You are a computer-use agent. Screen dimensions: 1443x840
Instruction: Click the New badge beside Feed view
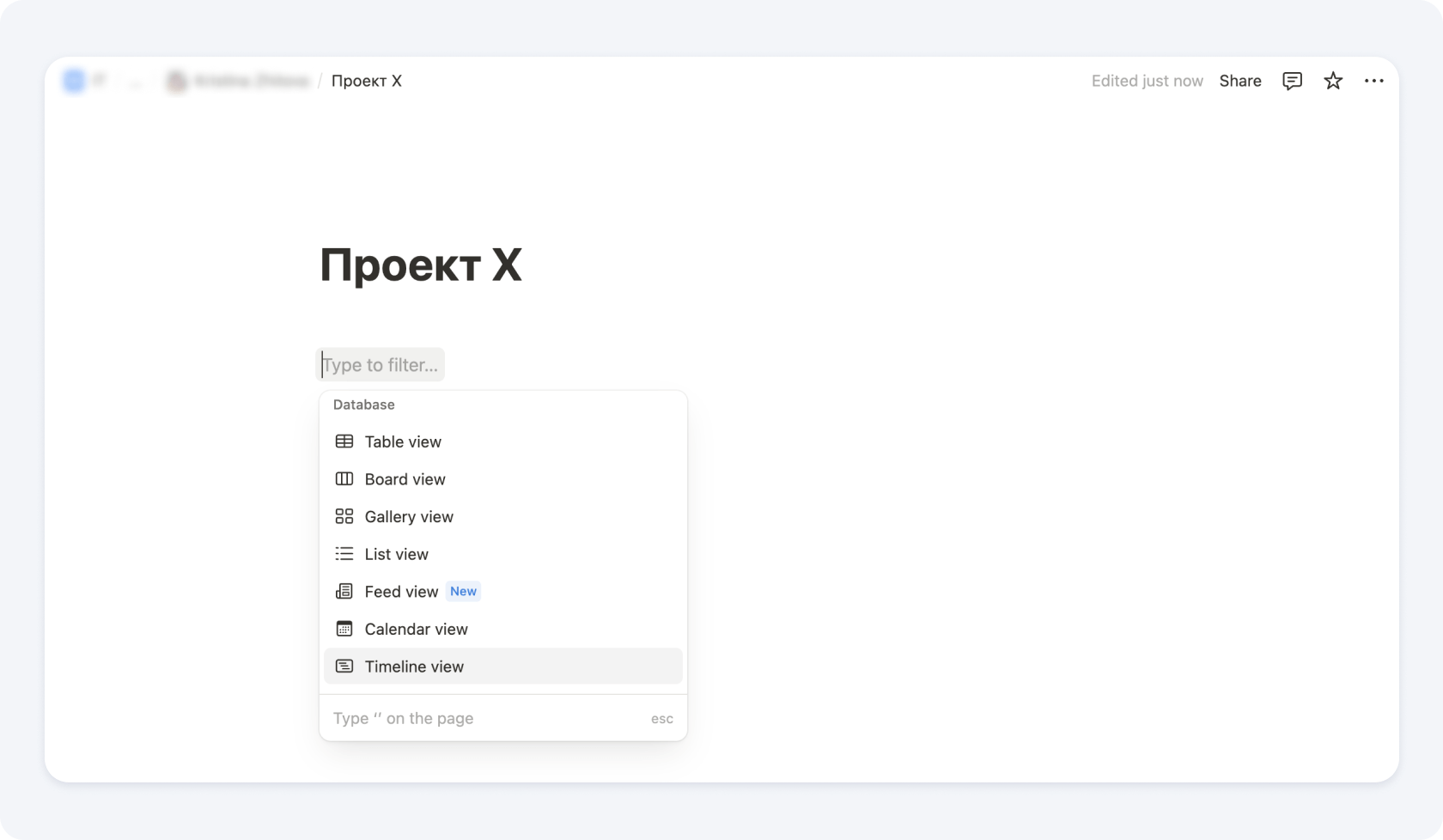click(x=463, y=591)
